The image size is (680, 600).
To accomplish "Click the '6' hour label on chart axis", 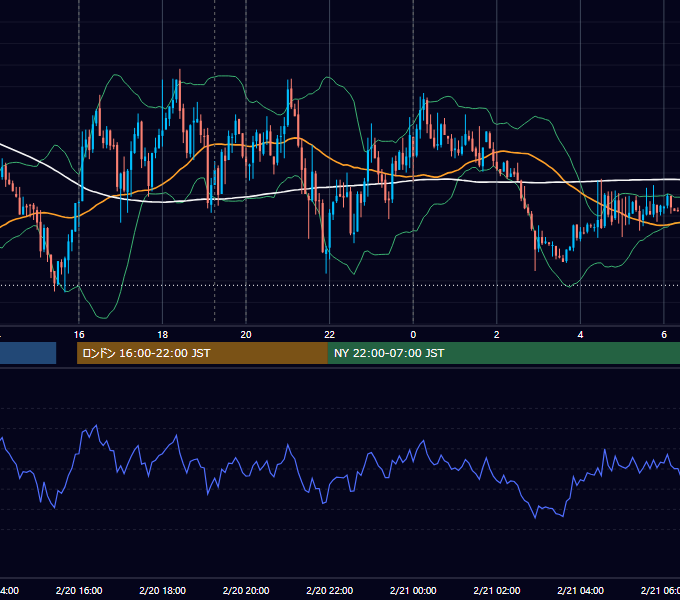I will pos(664,335).
